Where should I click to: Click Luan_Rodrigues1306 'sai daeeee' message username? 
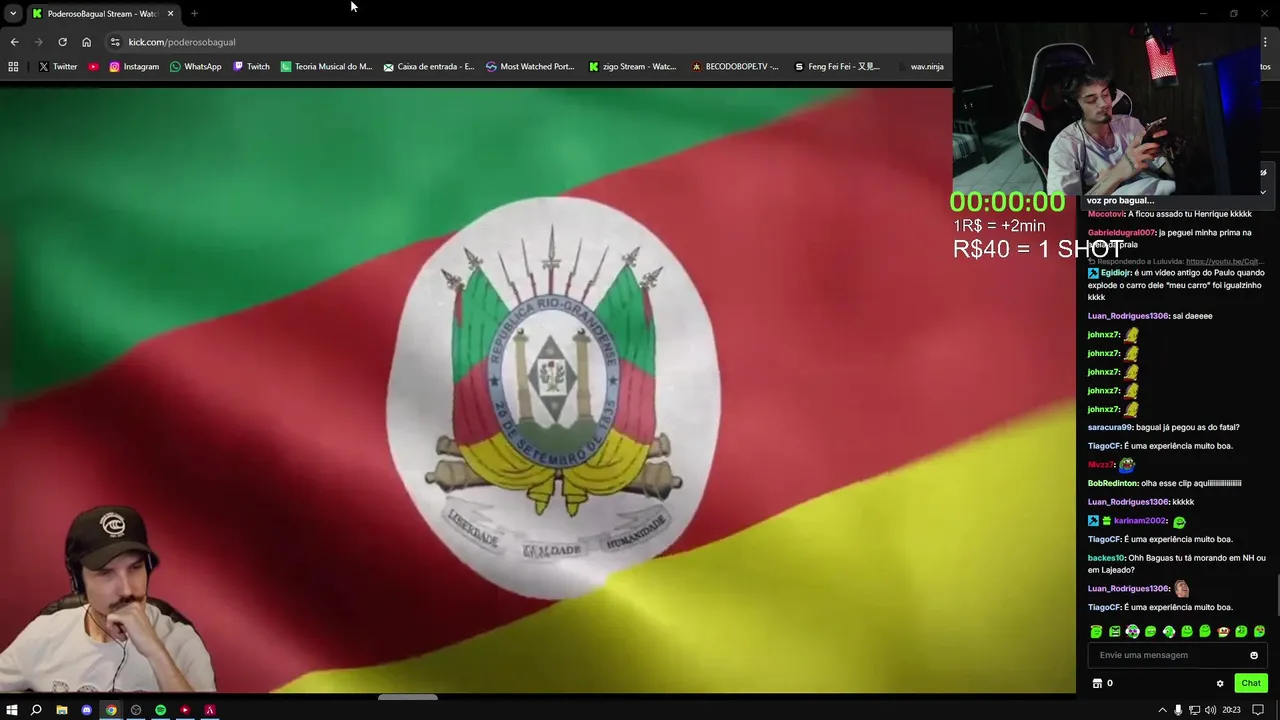pyautogui.click(x=1128, y=316)
